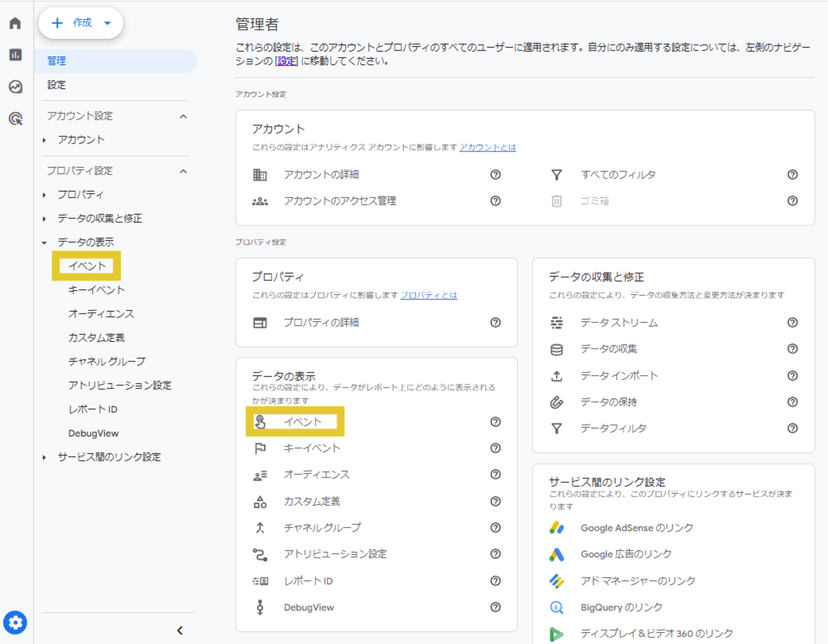Viewport: 828px width, 644px height.
Task: Click the DebugView icon in card
Action: pos(260,608)
